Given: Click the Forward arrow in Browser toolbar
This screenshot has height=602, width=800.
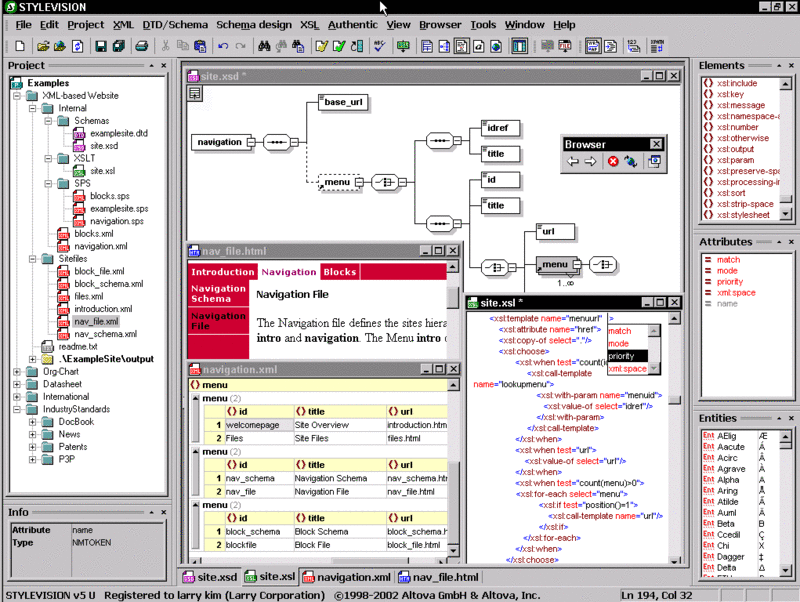Looking at the screenshot, I should pos(590,162).
